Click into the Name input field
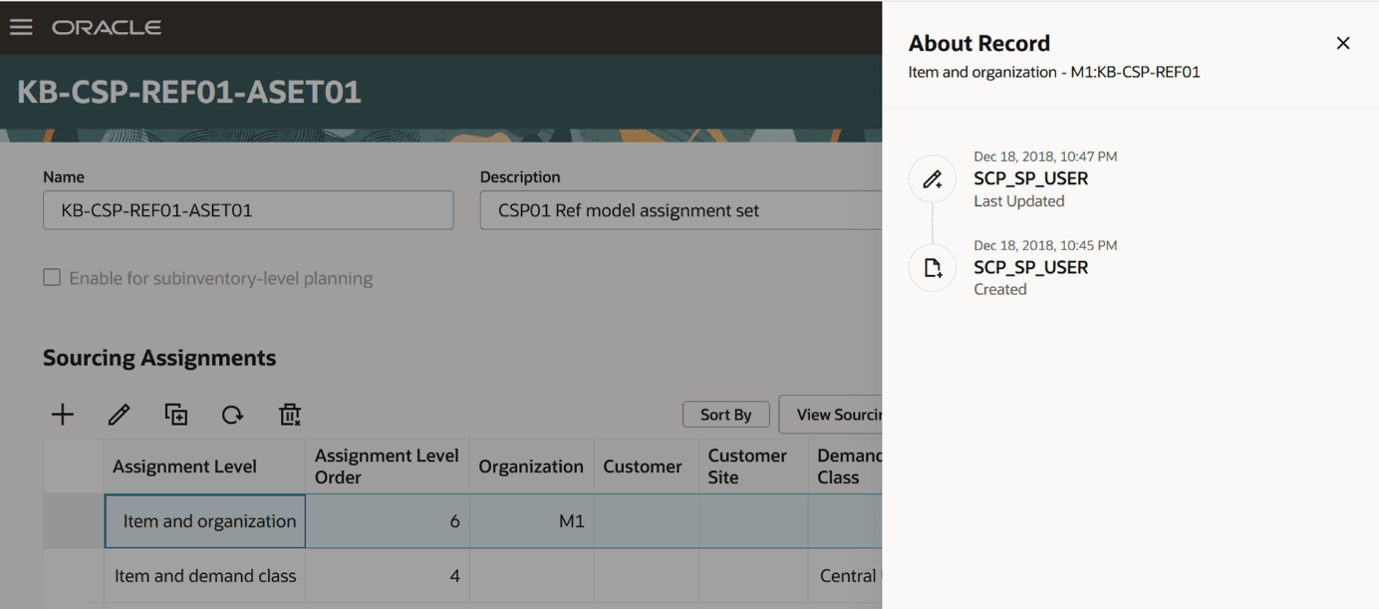Screen dimensions: 1379x609 [248, 211]
